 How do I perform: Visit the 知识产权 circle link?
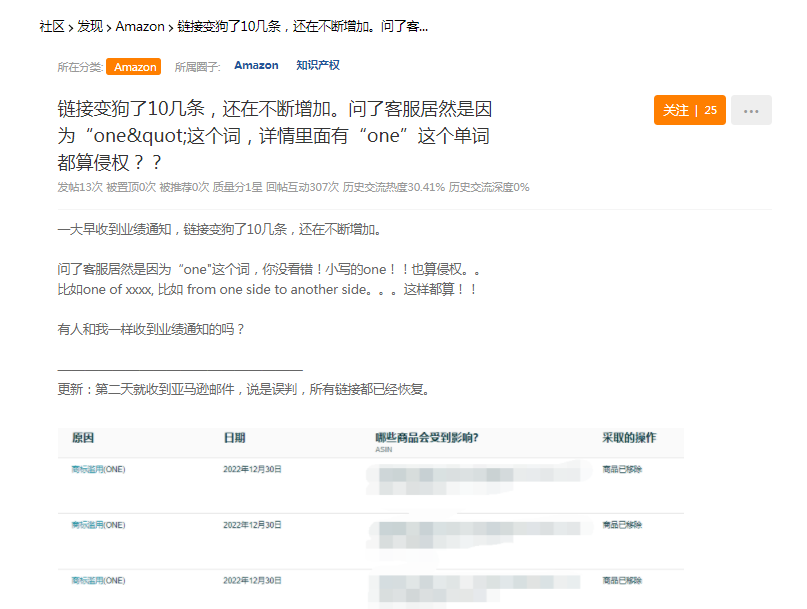[x=317, y=66]
